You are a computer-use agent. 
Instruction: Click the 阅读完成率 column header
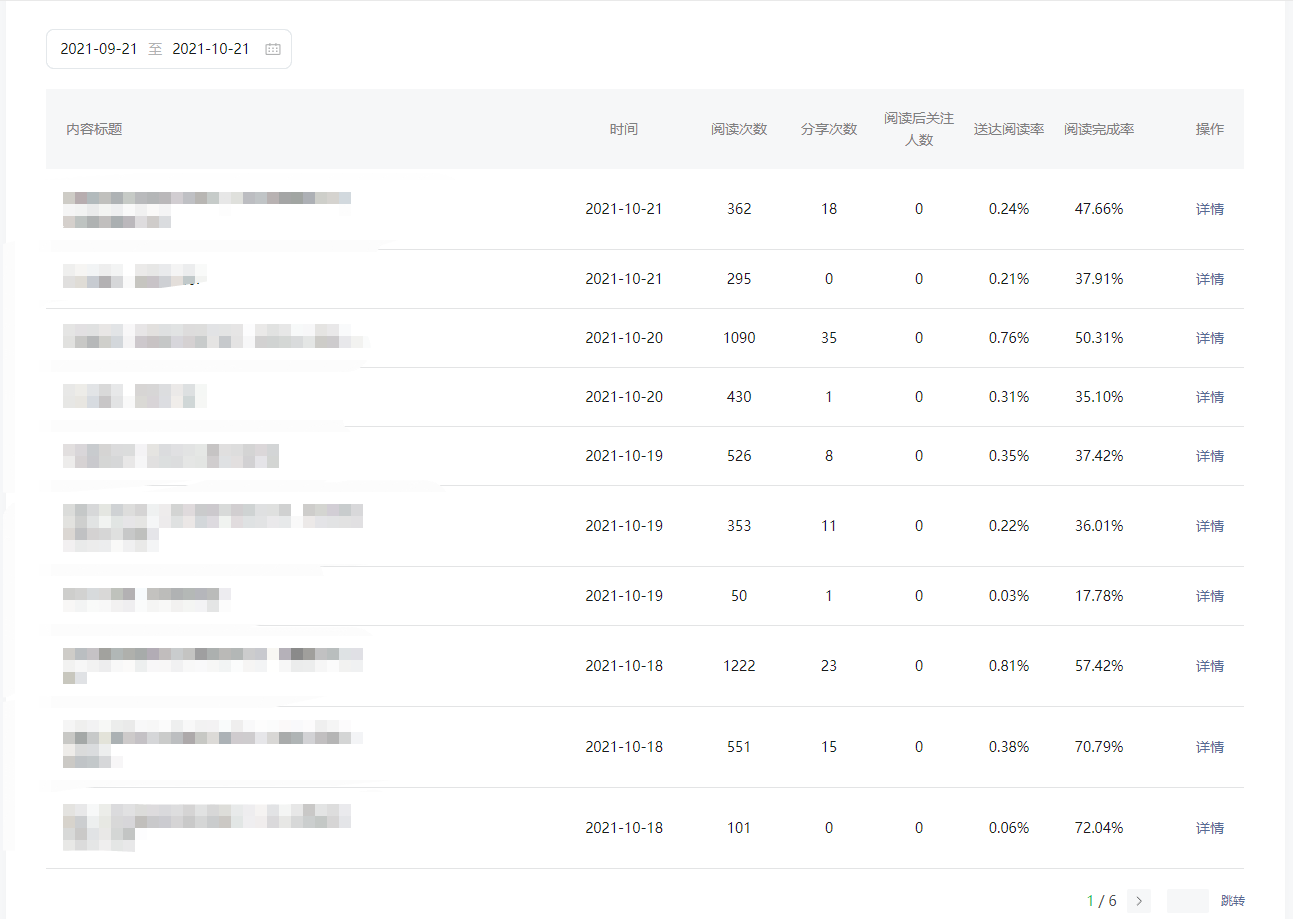tap(1099, 129)
